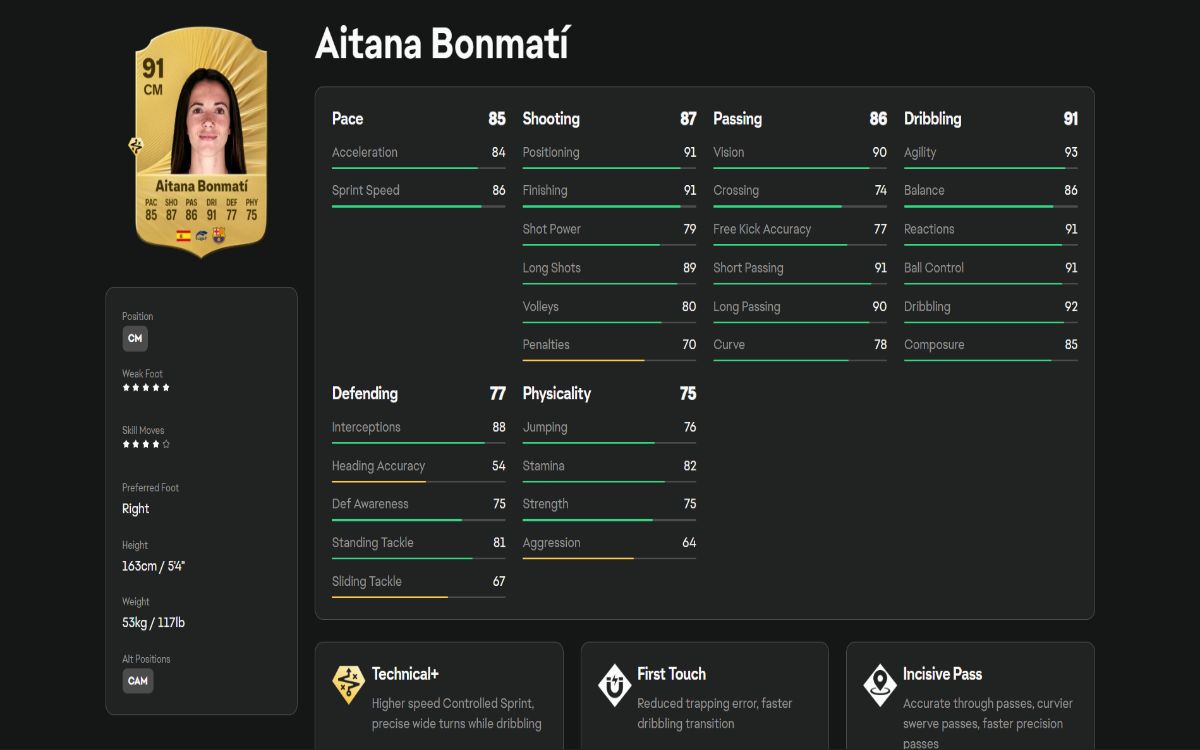Select the CAM alternate position badge
The width and height of the screenshot is (1200, 750).
(138, 681)
